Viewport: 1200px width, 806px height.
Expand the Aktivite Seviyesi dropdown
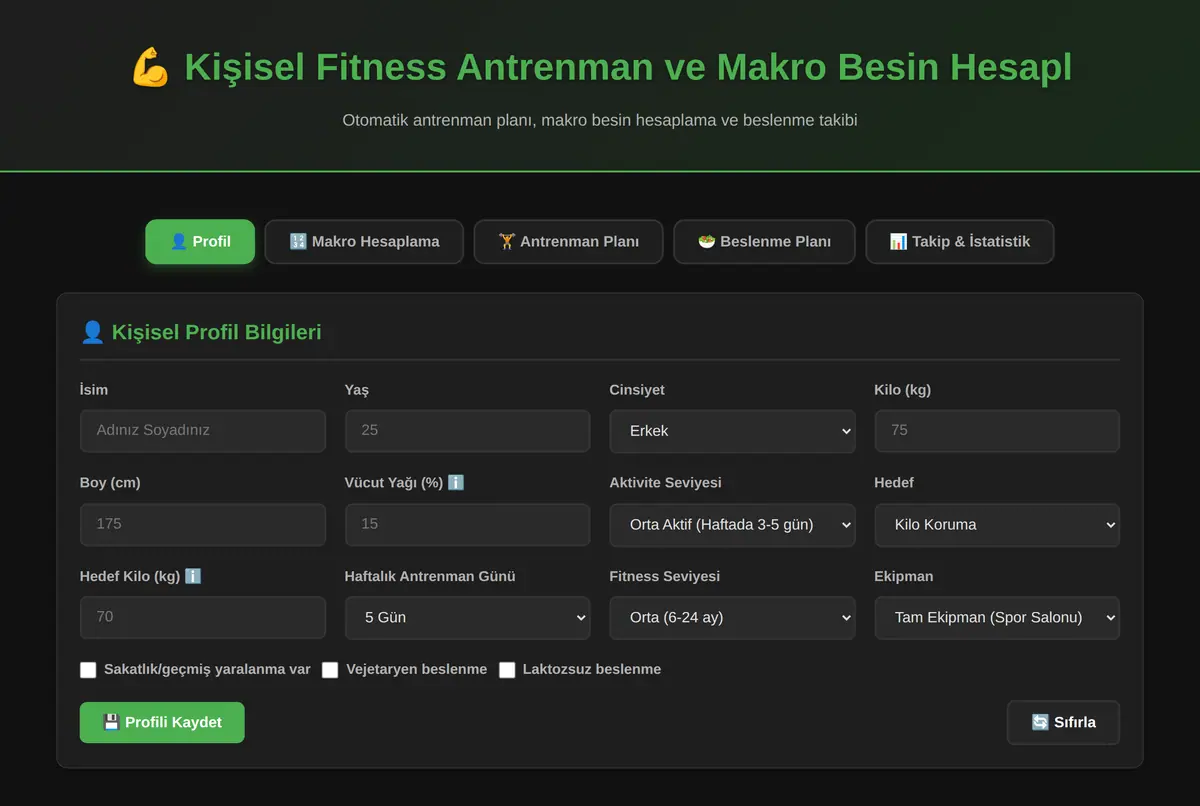[732, 525]
